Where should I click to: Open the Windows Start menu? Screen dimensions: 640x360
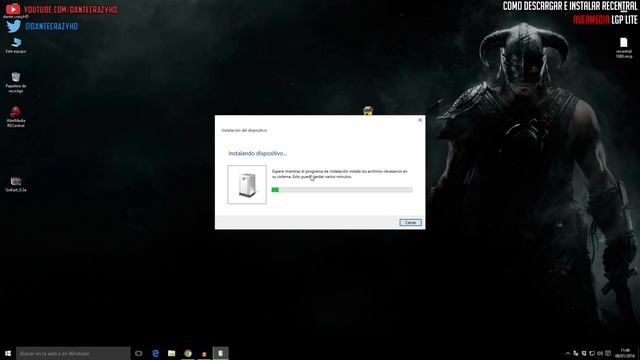tap(8, 353)
